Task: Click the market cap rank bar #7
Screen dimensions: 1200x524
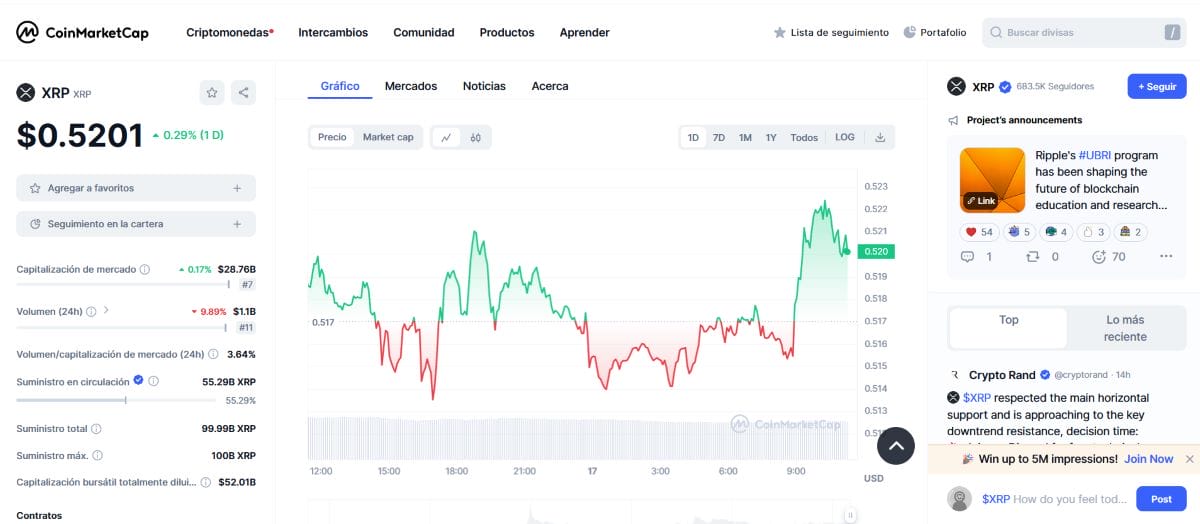Action: click(123, 285)
